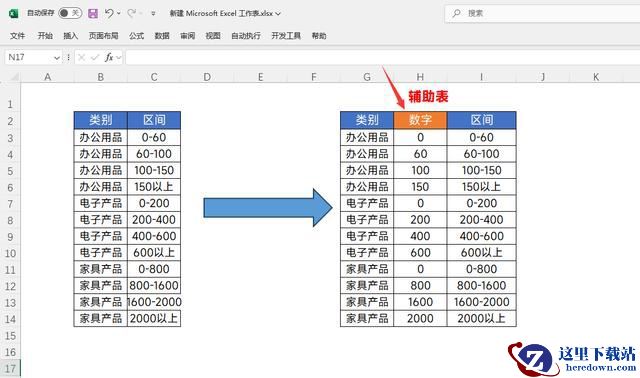Switch to the 公式 ribbon tab
The width and height of the screenshot is (640, 378).
(x=136, y=36)
